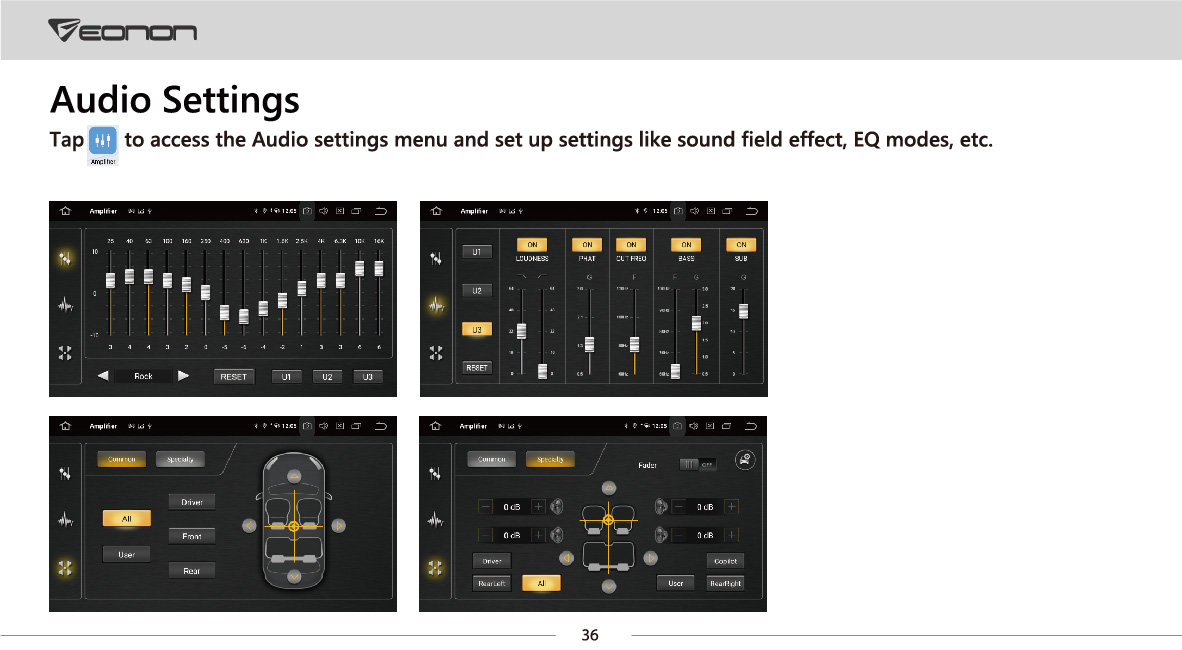Tap right arrow beside car on Common screen
Screen dimensions: 1182x650
point(338,526)
